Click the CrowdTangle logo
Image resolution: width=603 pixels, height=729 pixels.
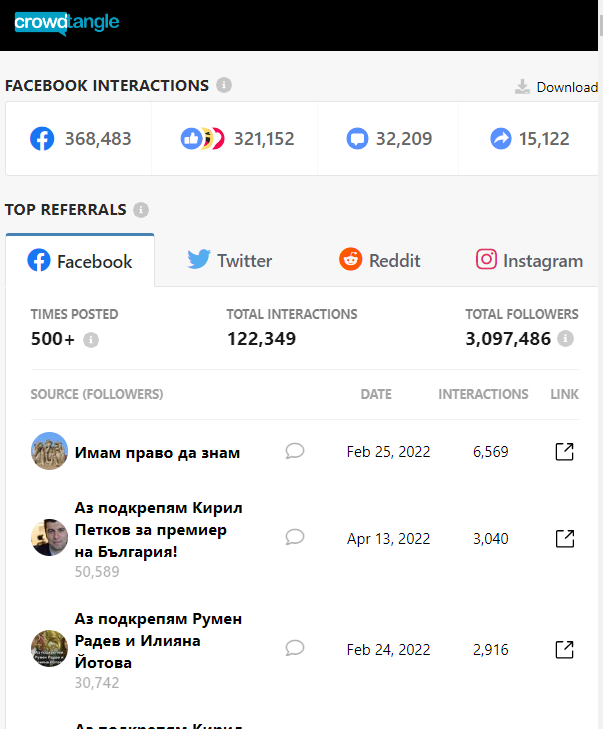click(66, 22)
